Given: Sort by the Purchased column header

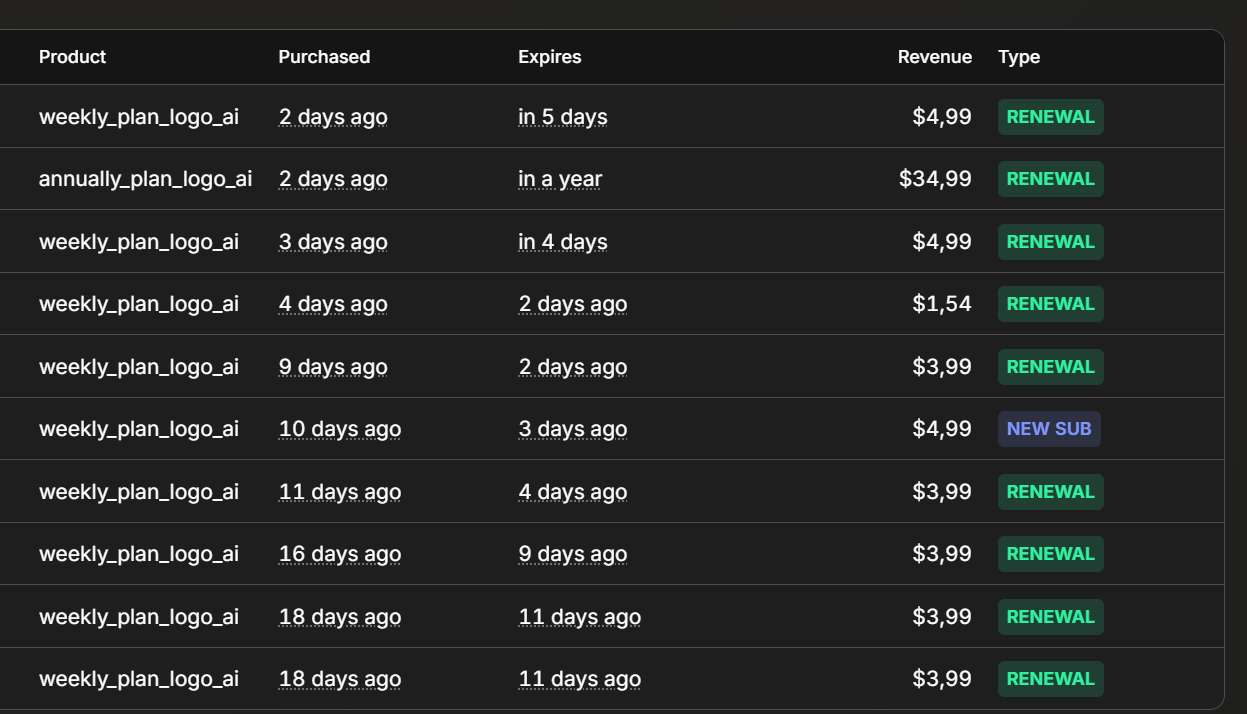Looking at the screenshot, I should (324, 57).
